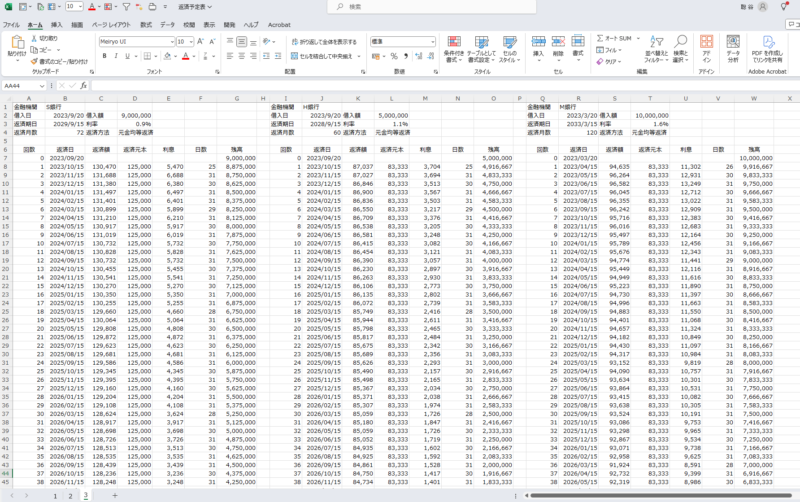Click the Data Analysis (データ分析) icon
This screenshot has width=800, height=502.
click(734, 42)
